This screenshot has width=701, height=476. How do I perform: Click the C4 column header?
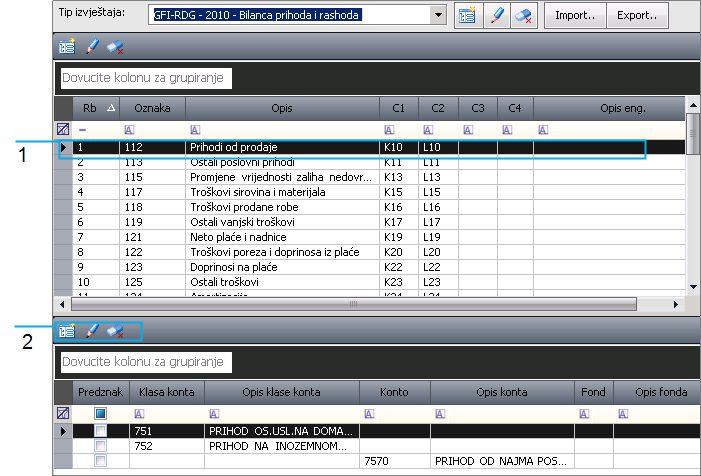pos(515,108)
